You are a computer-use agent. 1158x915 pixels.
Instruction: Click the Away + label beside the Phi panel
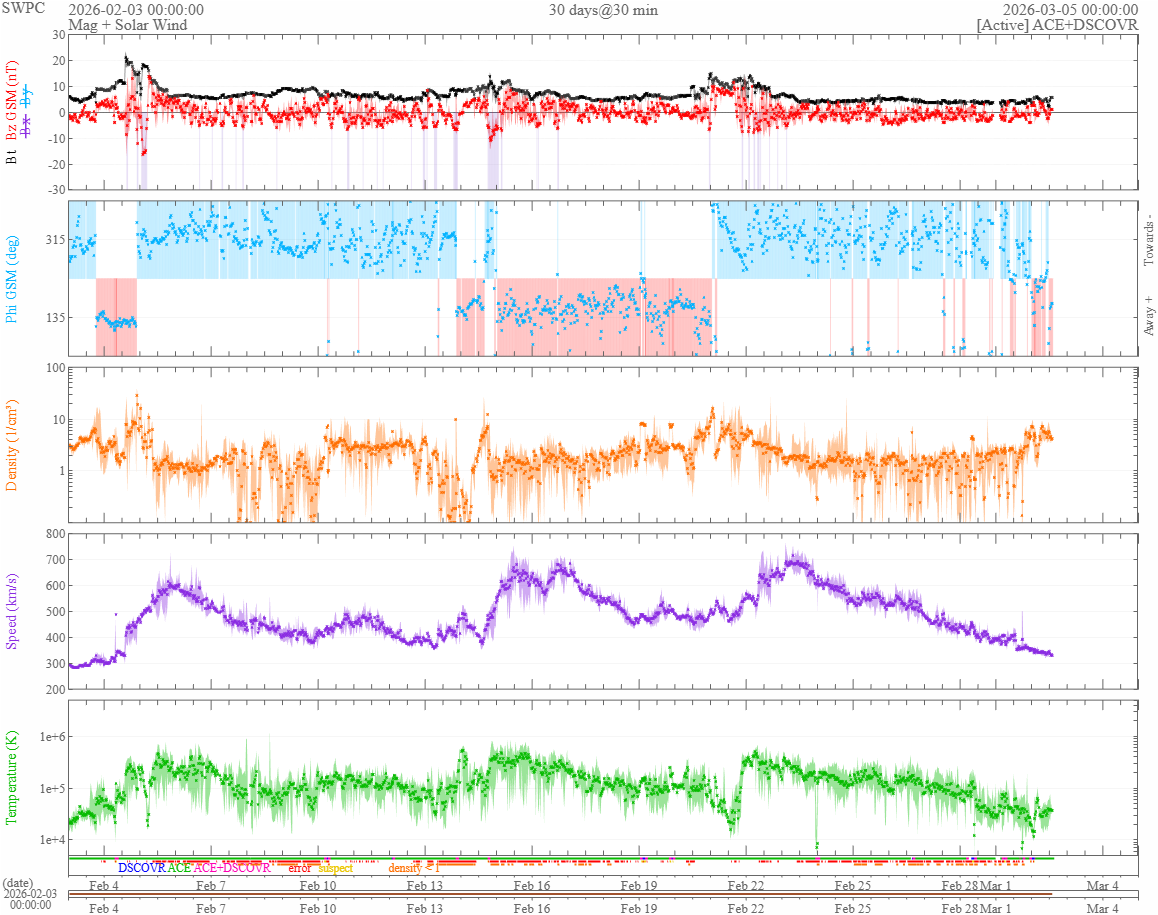(1148, 315)
